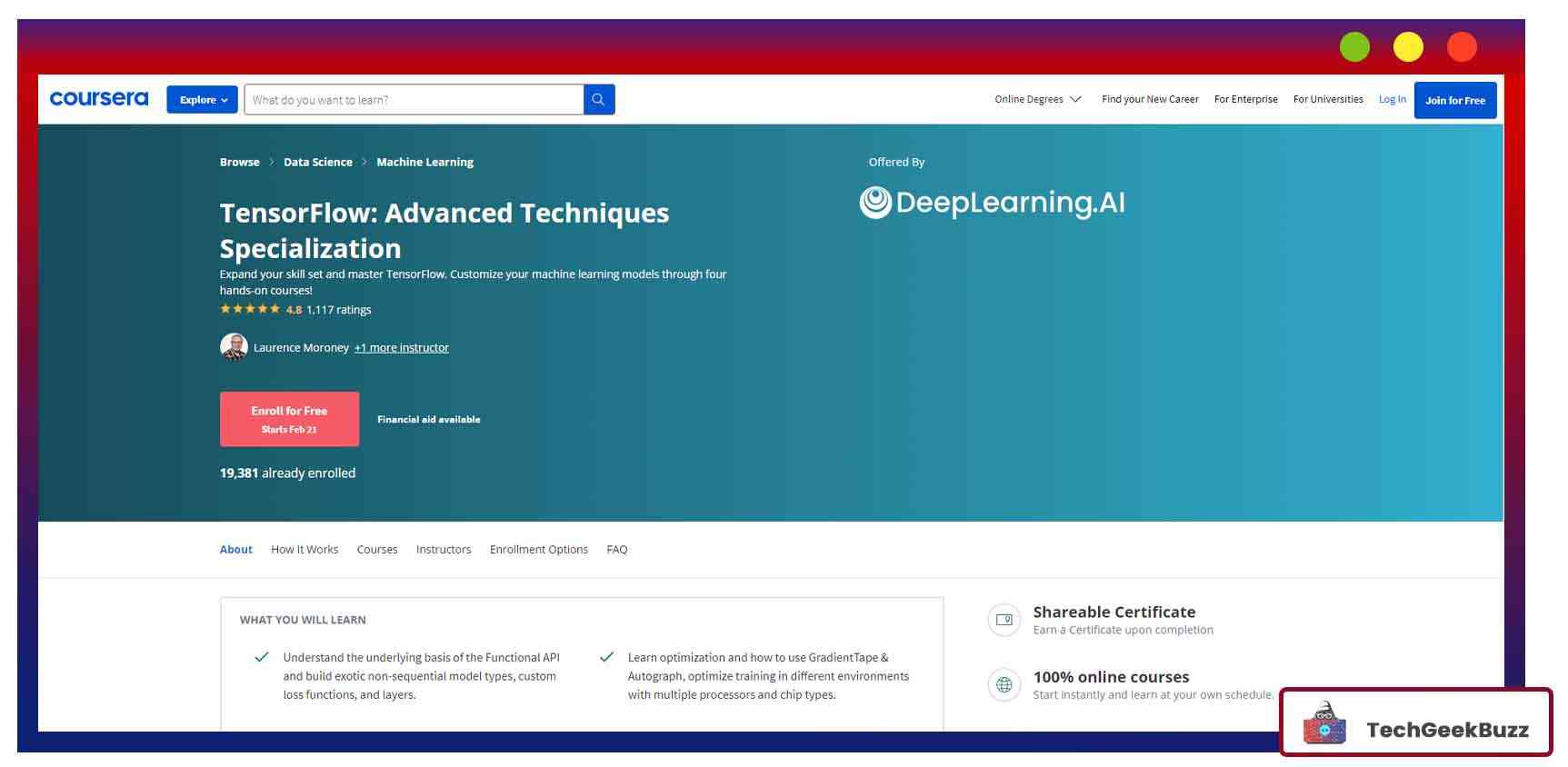
Task: Click the 100% online courses globe icon
Action: (x=1004, y=685)
